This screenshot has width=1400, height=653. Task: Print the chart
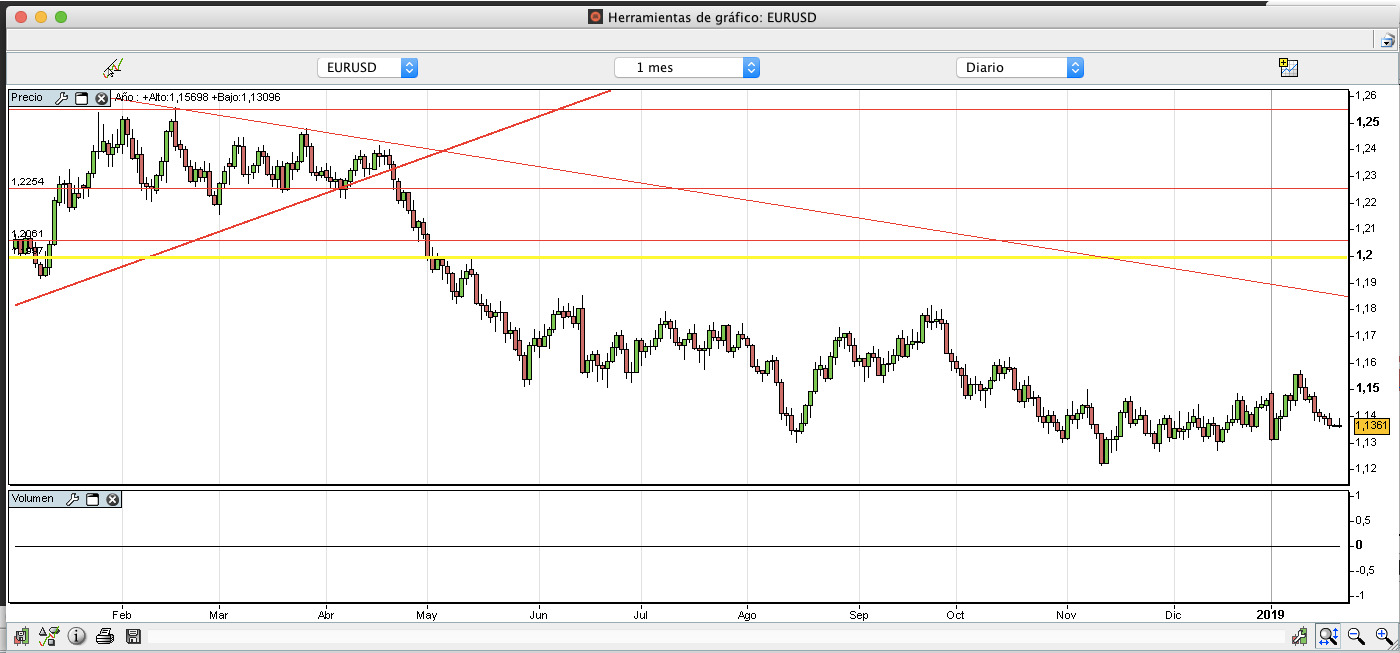(105, 636)
